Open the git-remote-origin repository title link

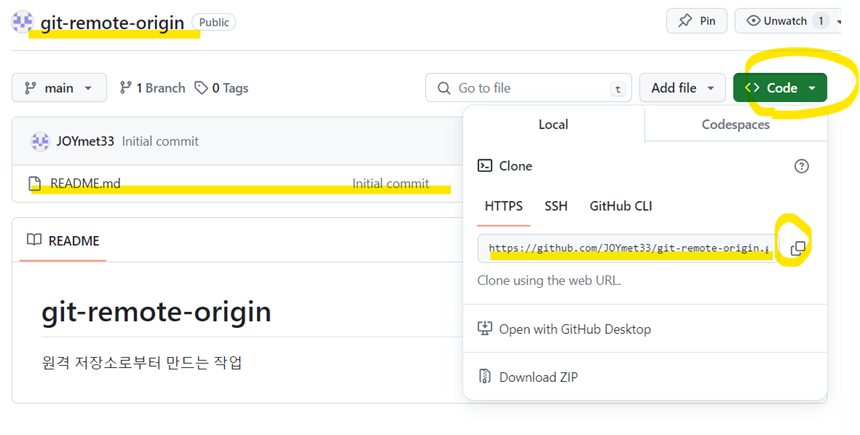click(x=112, y=22)
